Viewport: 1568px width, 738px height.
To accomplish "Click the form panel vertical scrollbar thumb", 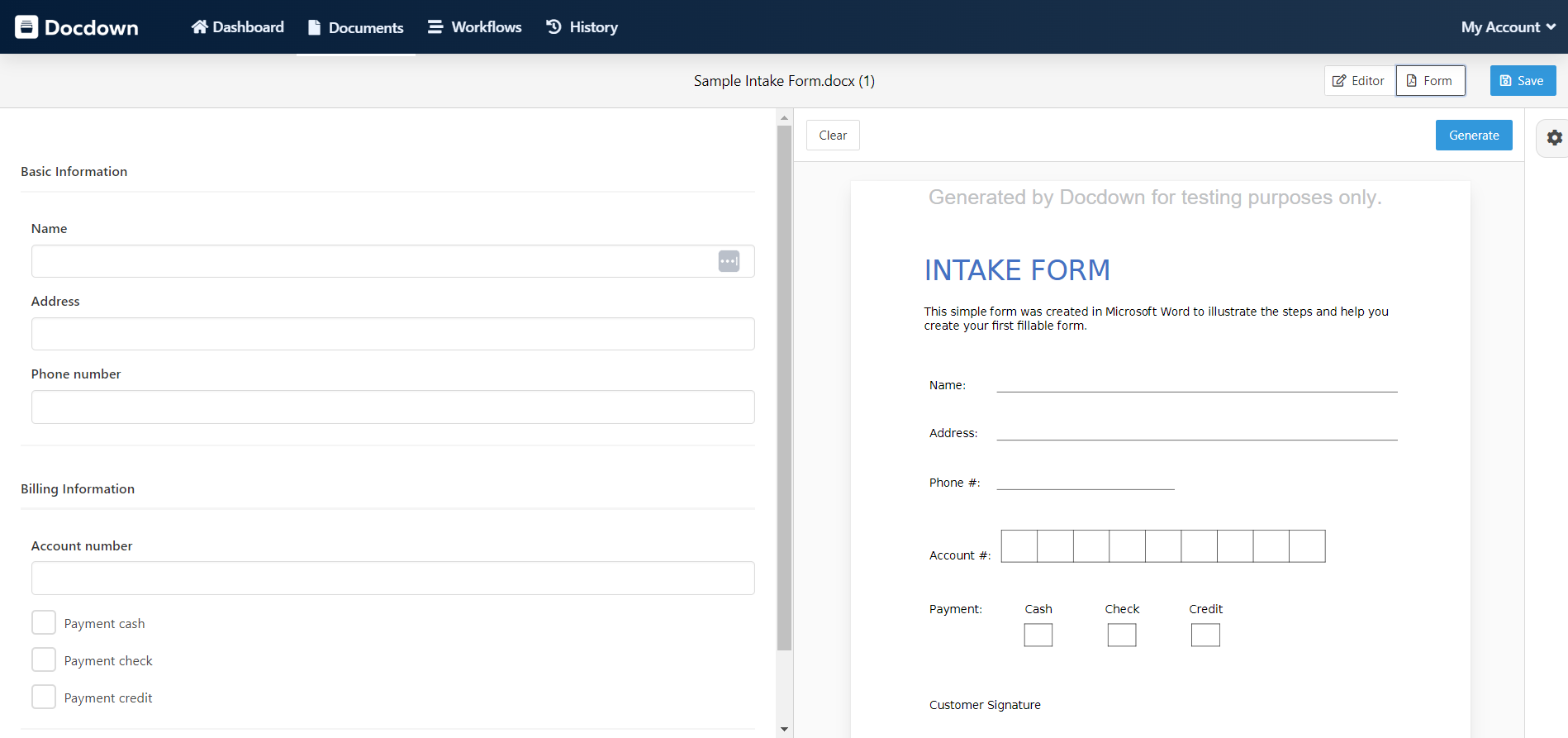I will [x=784, y=387].
